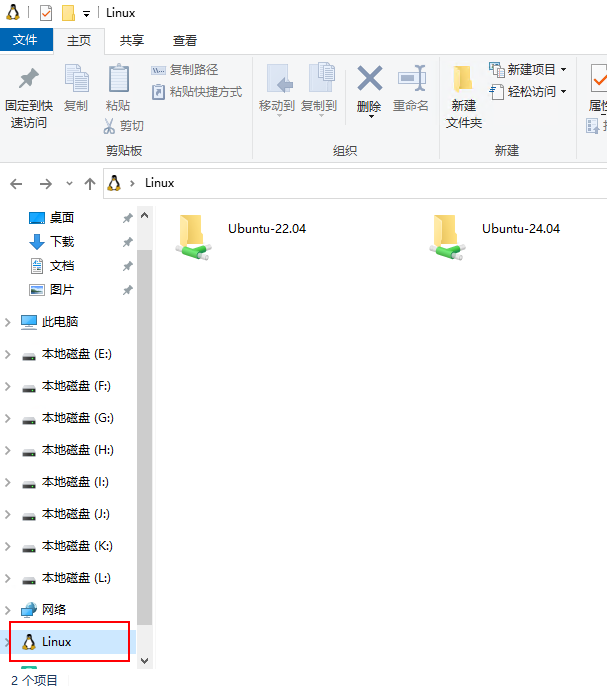Select 桌面 in quick access
Screen dimensions: 607x692
pyautogui.click(x=62, y=218)
